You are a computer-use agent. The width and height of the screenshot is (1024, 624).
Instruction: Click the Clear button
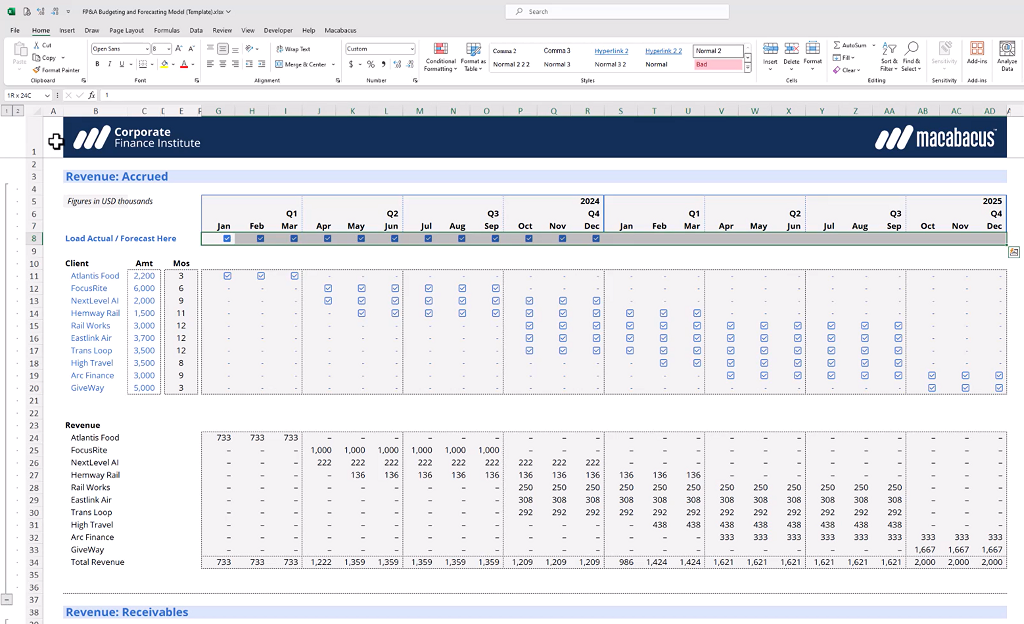(x=846, y=70)
